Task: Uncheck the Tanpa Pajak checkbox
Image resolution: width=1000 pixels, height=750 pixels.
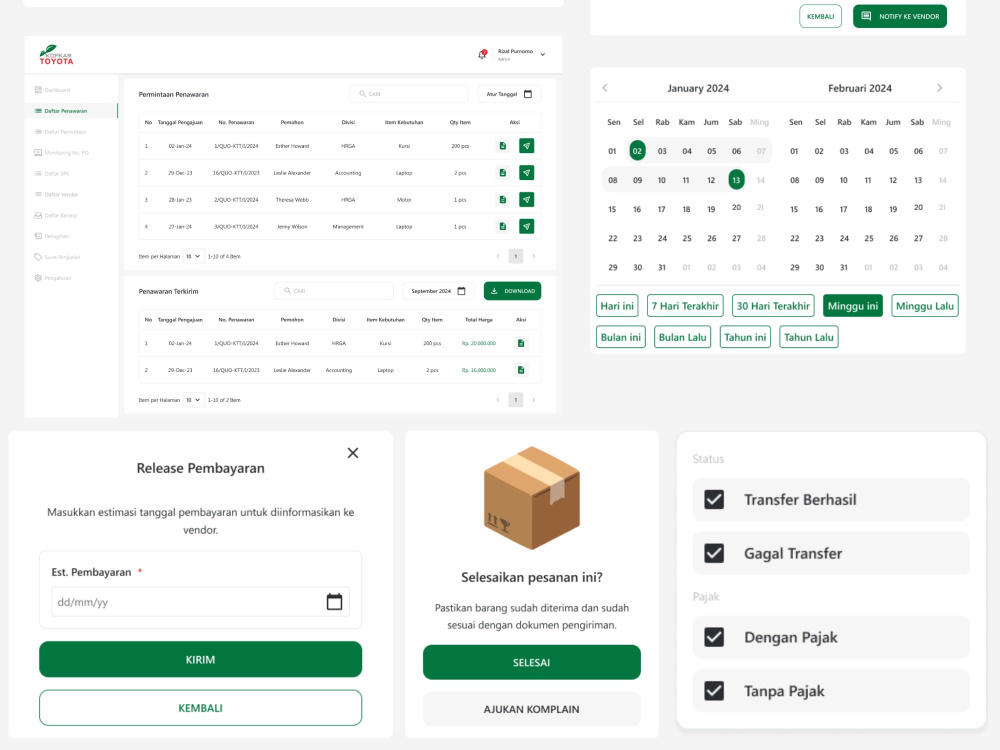Action: pos(714,691)
